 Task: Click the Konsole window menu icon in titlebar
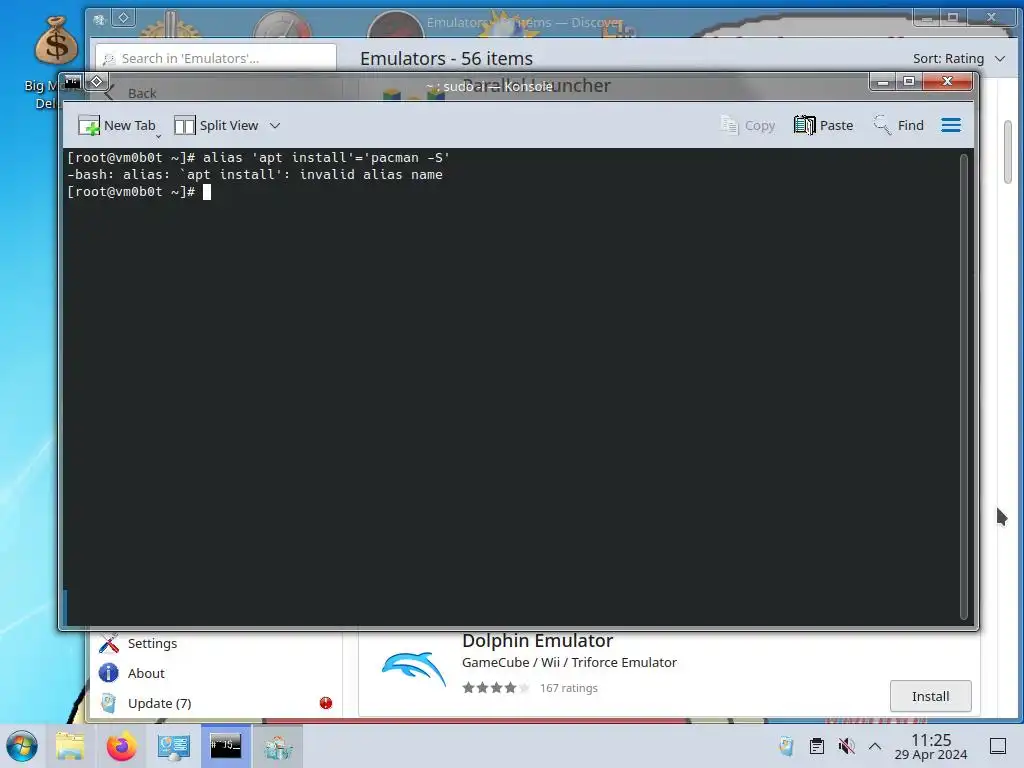tap(72, 82)
